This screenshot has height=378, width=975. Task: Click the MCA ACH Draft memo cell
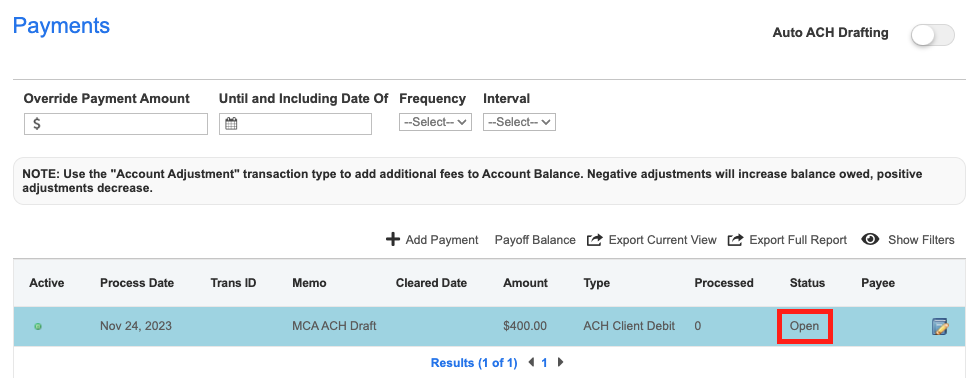tap(334, 326)
